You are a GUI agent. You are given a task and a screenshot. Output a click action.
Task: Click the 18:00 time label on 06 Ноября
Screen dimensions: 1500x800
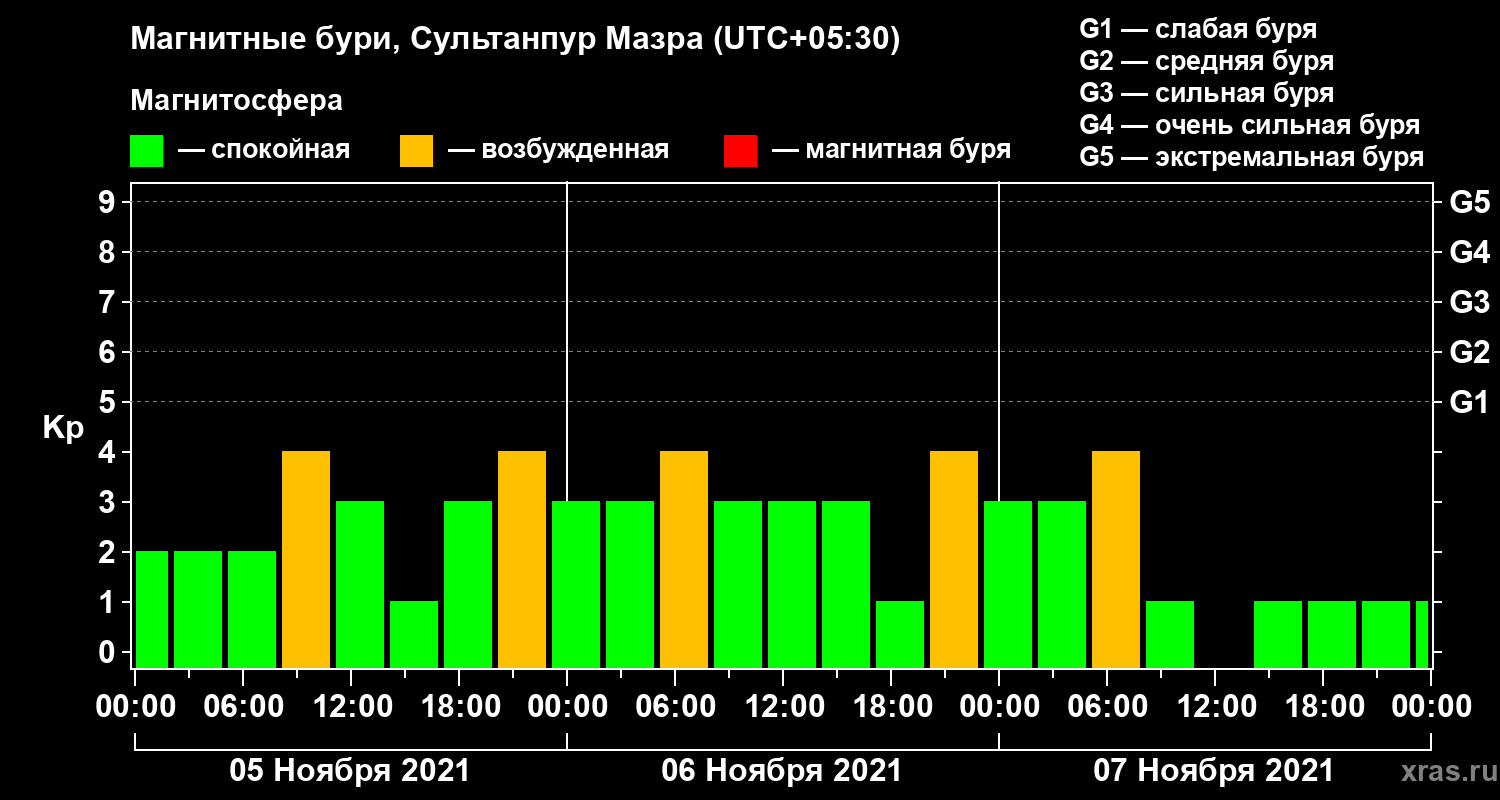point(891,707)
